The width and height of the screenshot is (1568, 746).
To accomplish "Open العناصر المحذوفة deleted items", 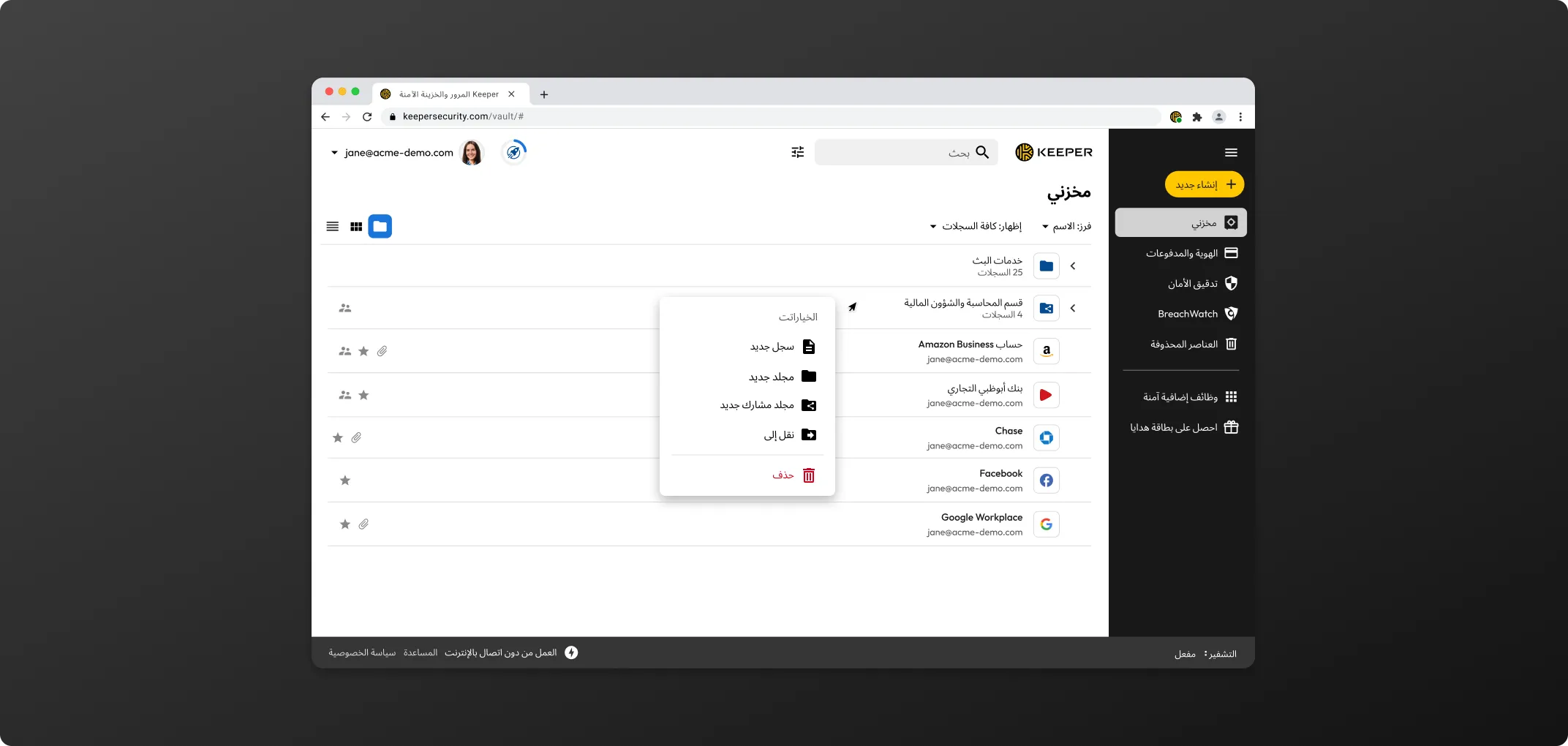I will pos(1193,344).
